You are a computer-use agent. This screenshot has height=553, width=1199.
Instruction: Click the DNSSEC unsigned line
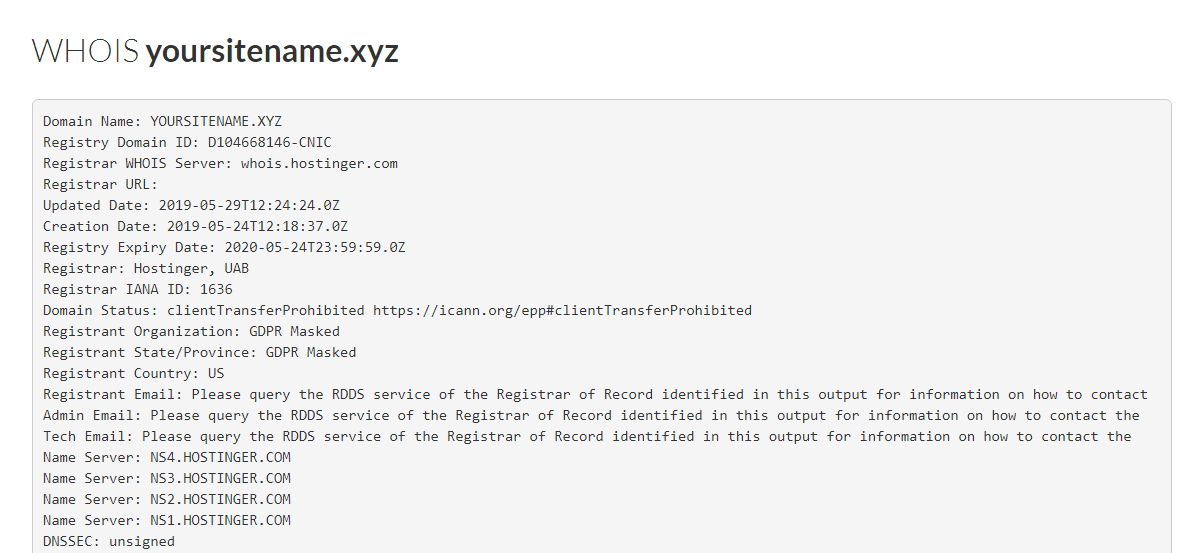[x=108, y=541]
